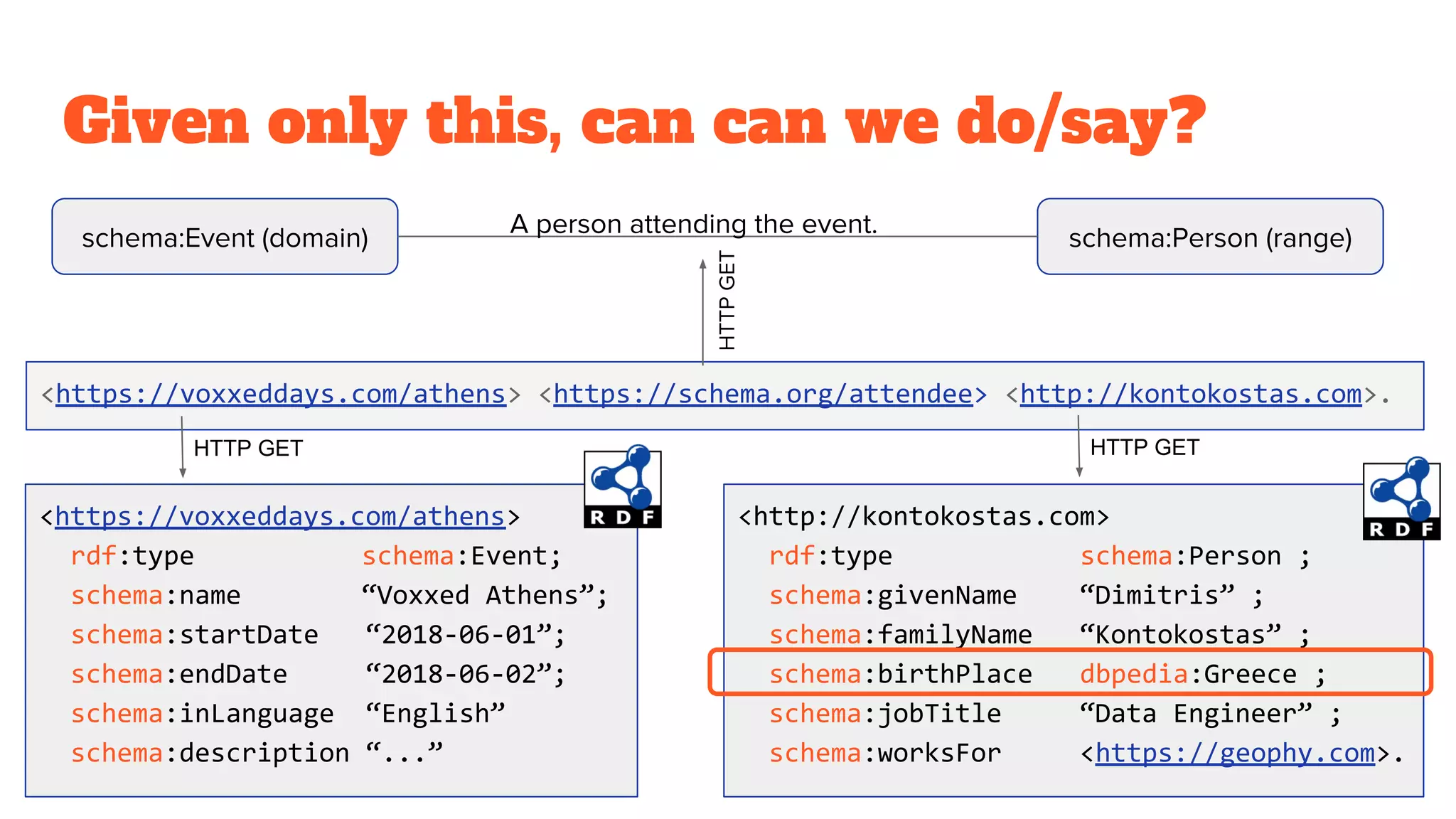Click the dbpedia:Greece value
Viewport: 1456px width, 819px height.
pyautogui.click(x=1203, y=674)
